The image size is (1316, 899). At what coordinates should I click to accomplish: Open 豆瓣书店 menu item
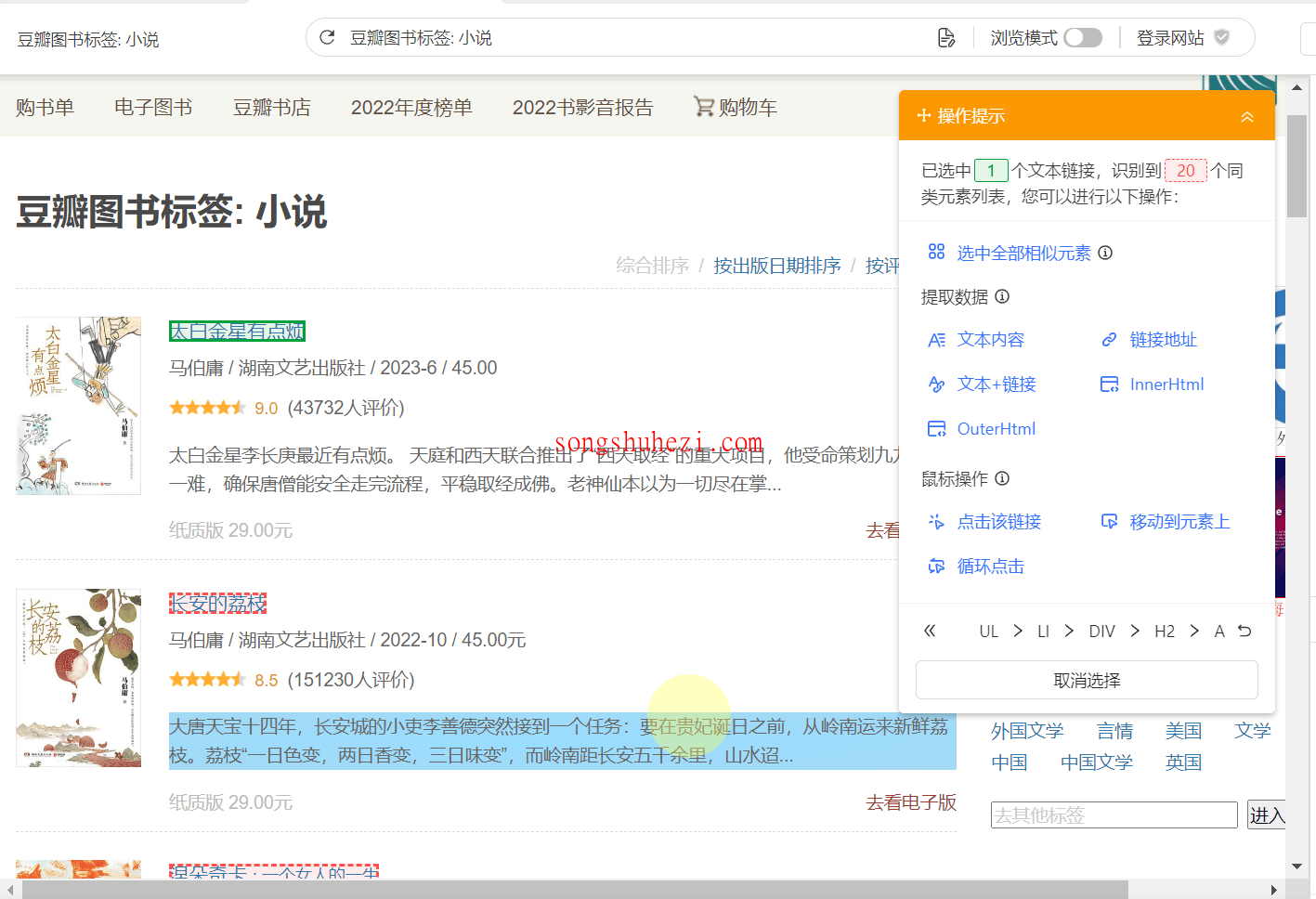tap(271, 108)
